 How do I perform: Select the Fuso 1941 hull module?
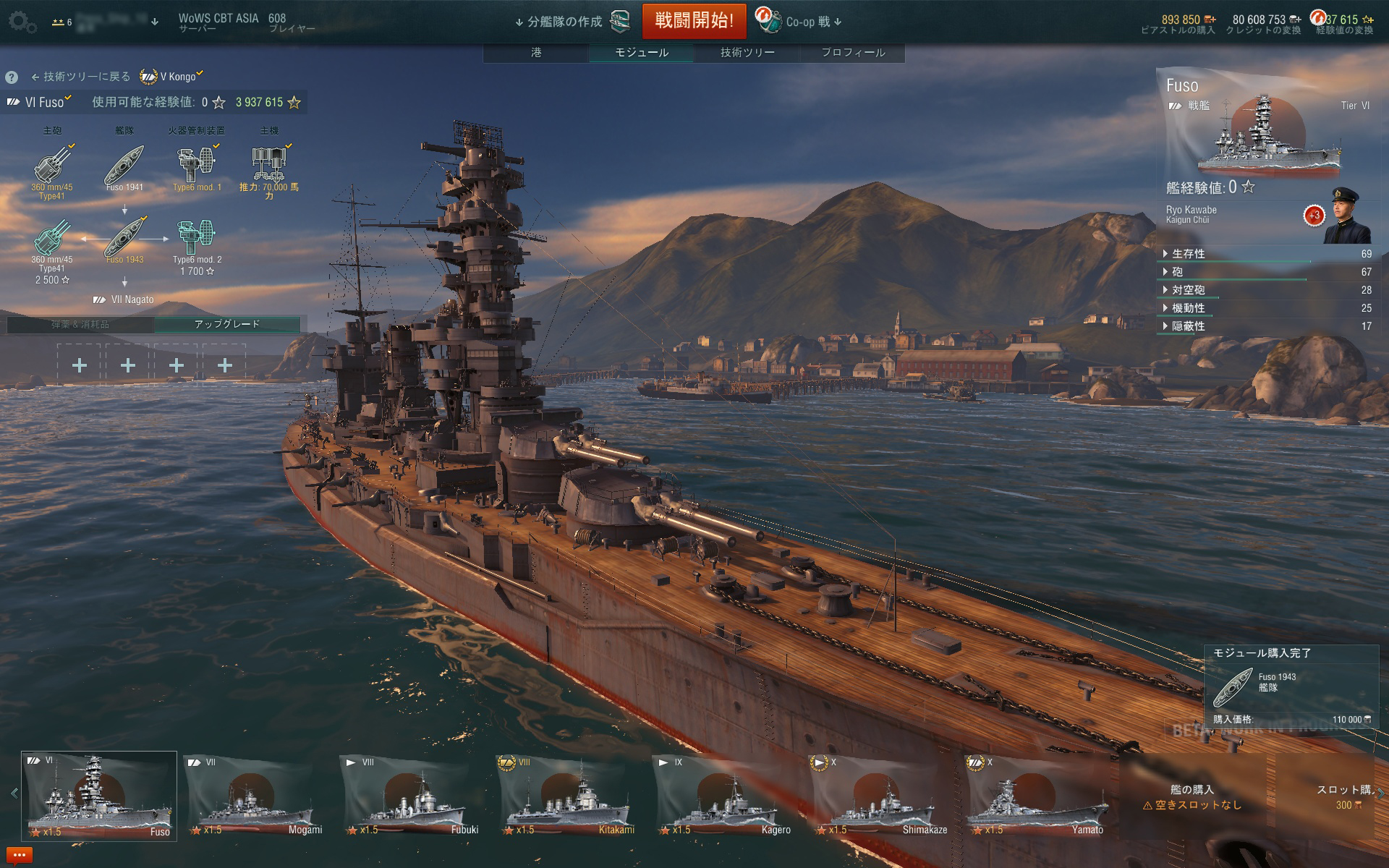pyautogui.click(x=124, y=168)
